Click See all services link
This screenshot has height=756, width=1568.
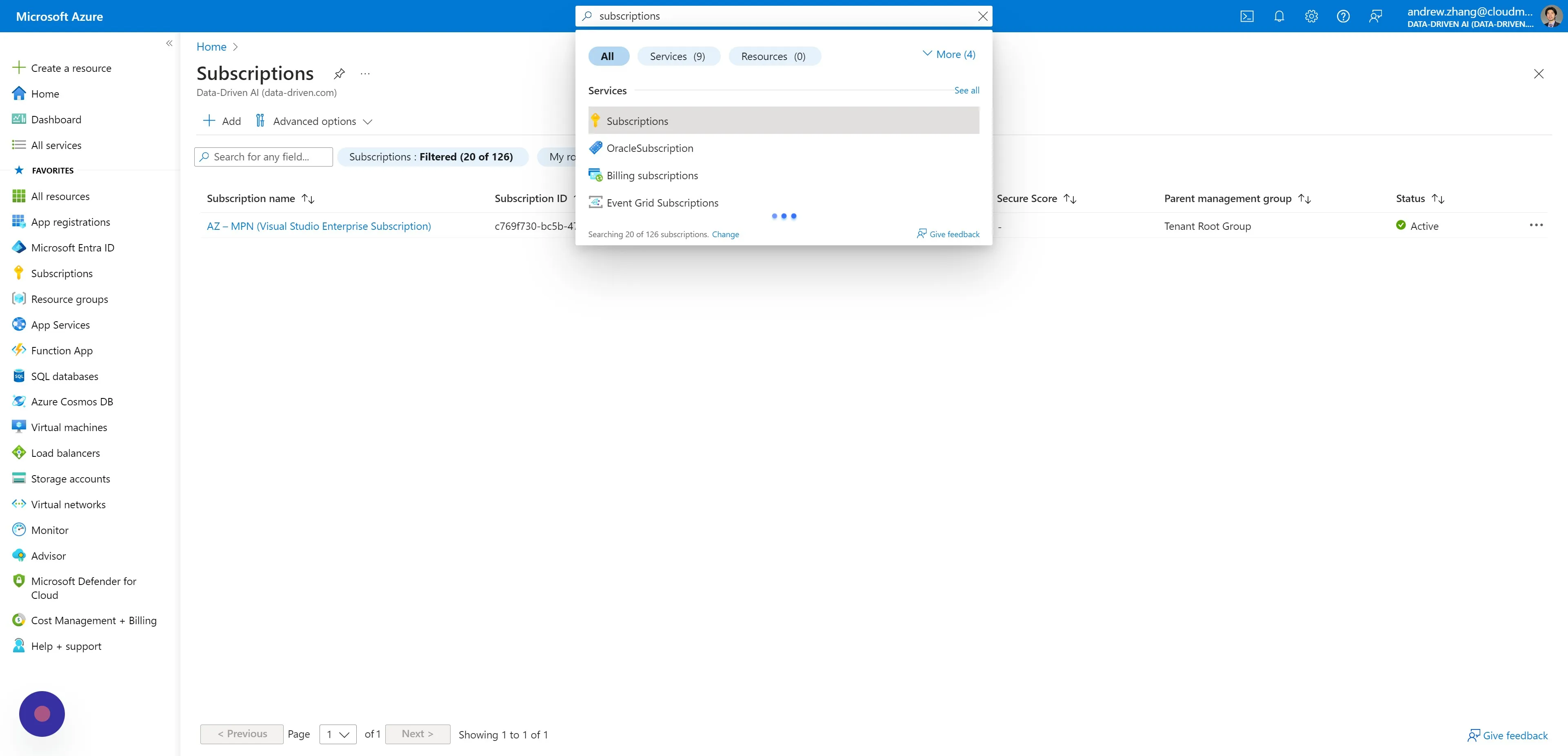[x=966, y=90]
